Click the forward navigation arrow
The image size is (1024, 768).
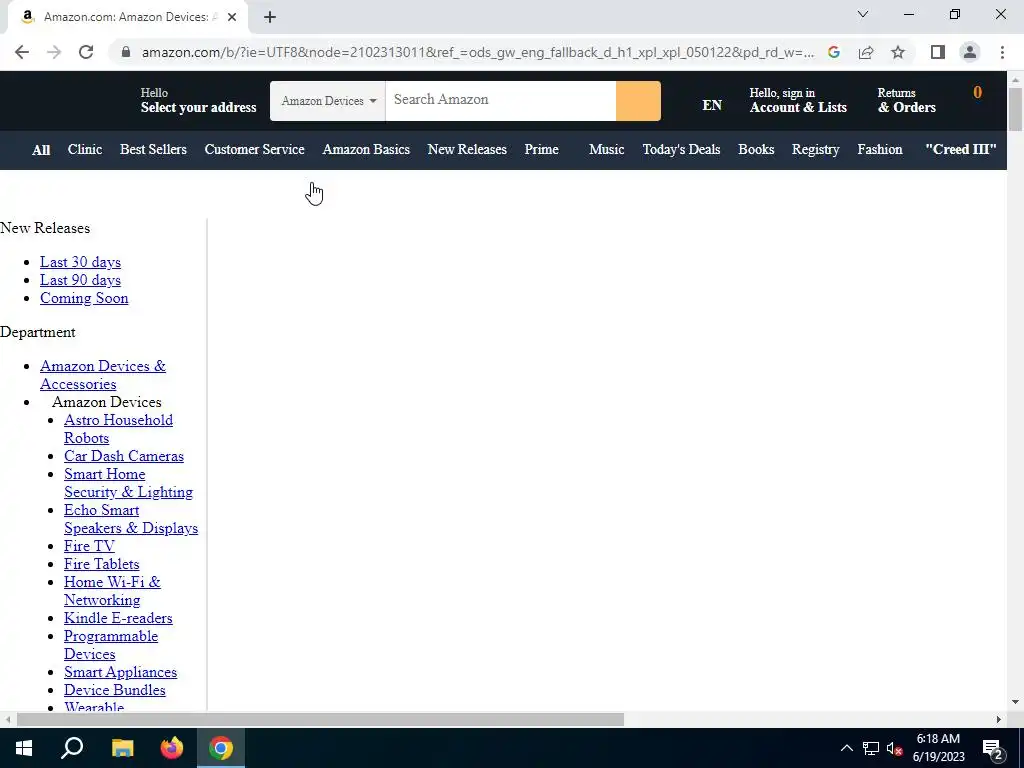tap(54, 52)
